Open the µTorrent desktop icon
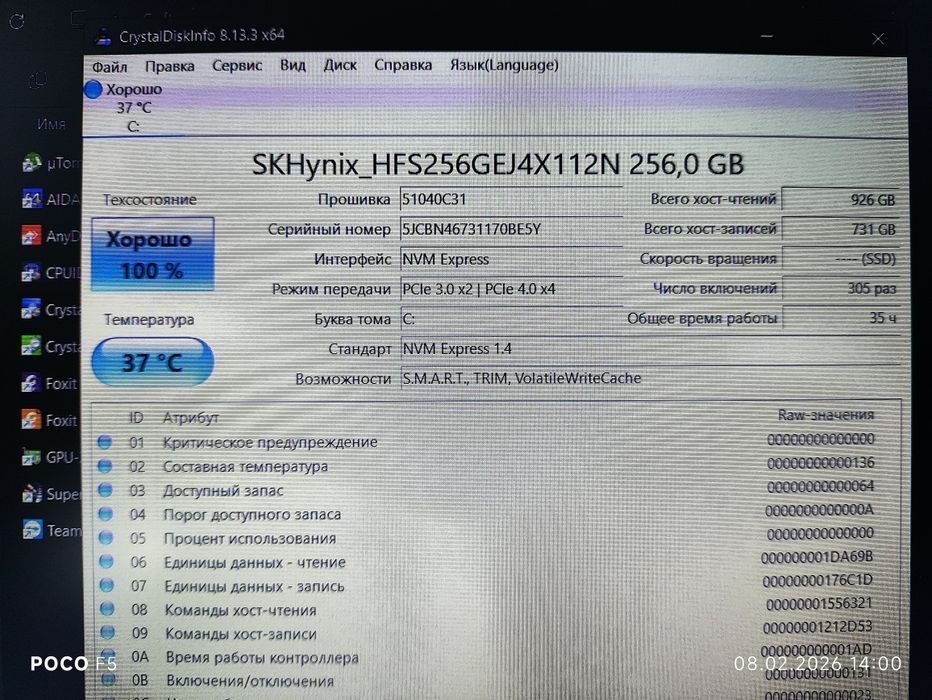Viewport: 932px width, 700px height. (x=32, y=162)
